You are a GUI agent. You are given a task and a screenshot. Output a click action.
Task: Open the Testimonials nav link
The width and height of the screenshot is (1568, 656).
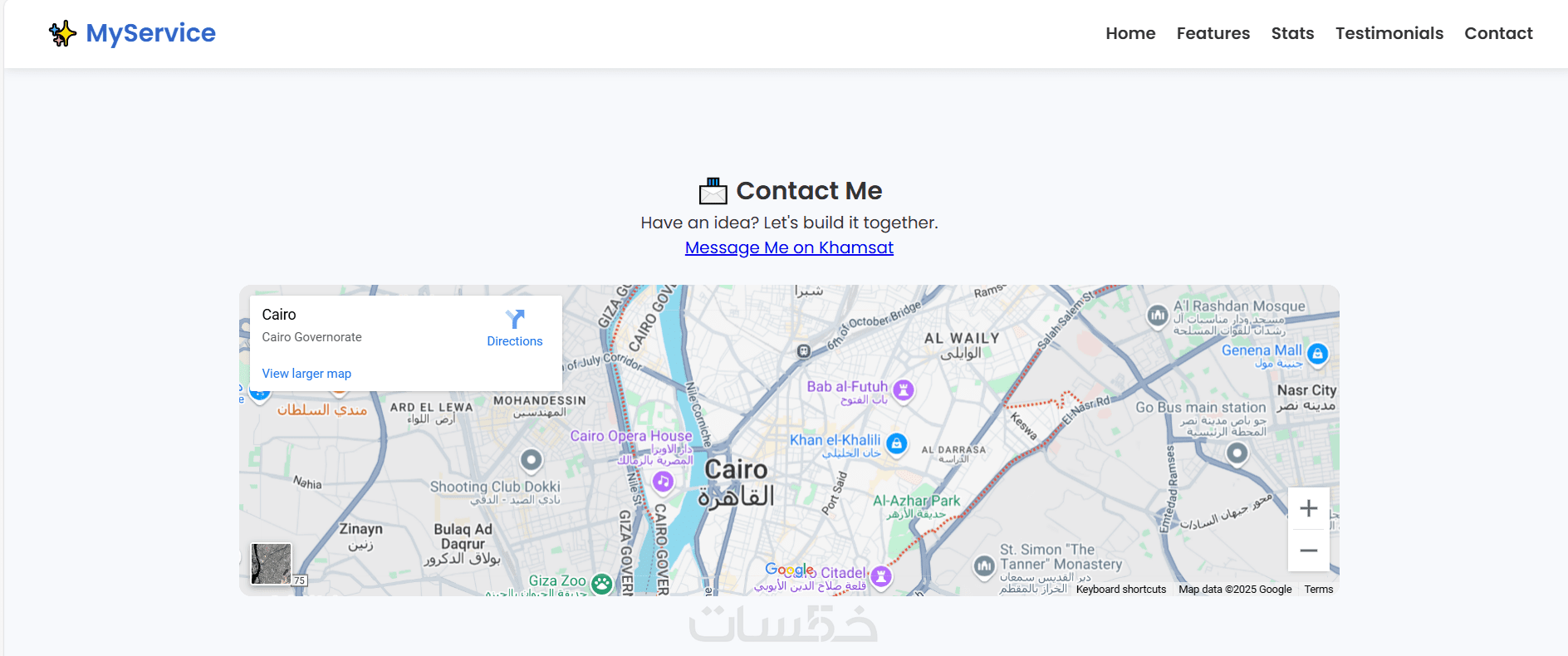1389,33
